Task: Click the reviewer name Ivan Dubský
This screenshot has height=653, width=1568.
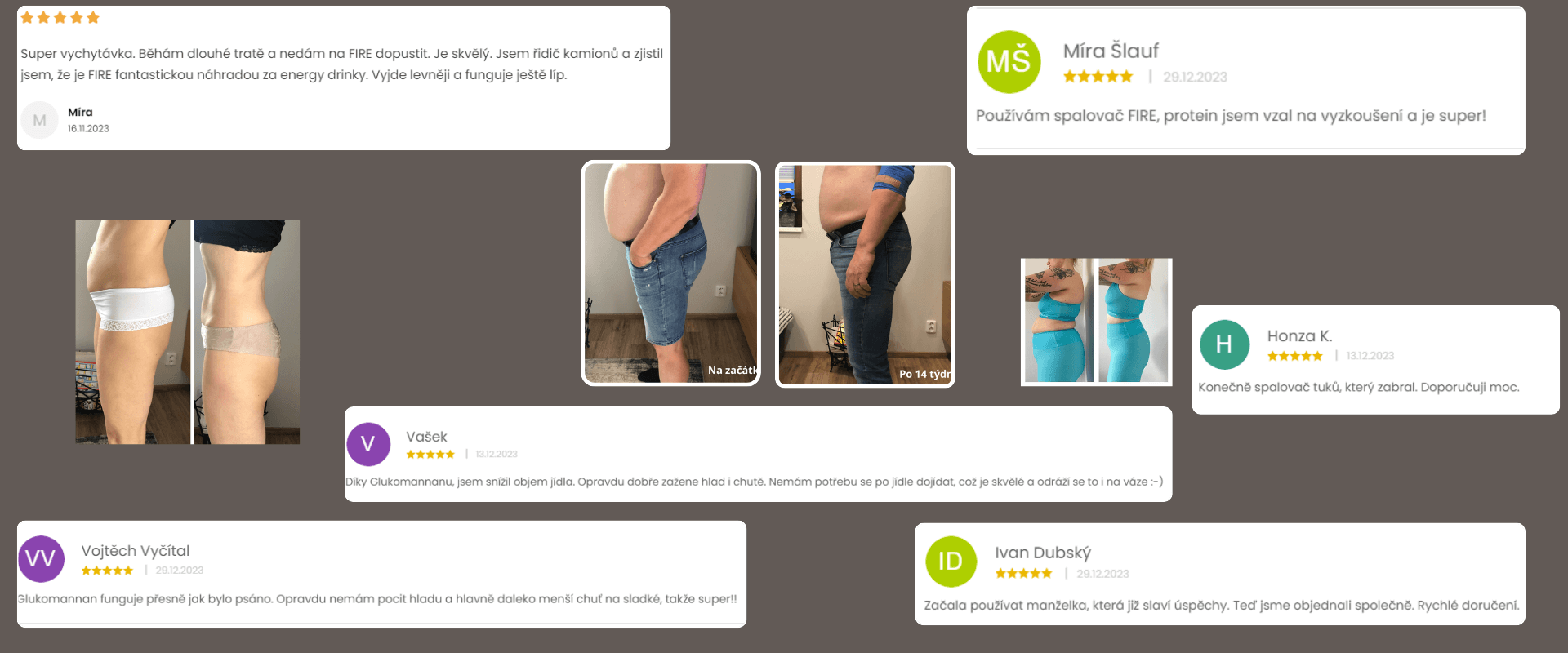Action: point(1043,553)
